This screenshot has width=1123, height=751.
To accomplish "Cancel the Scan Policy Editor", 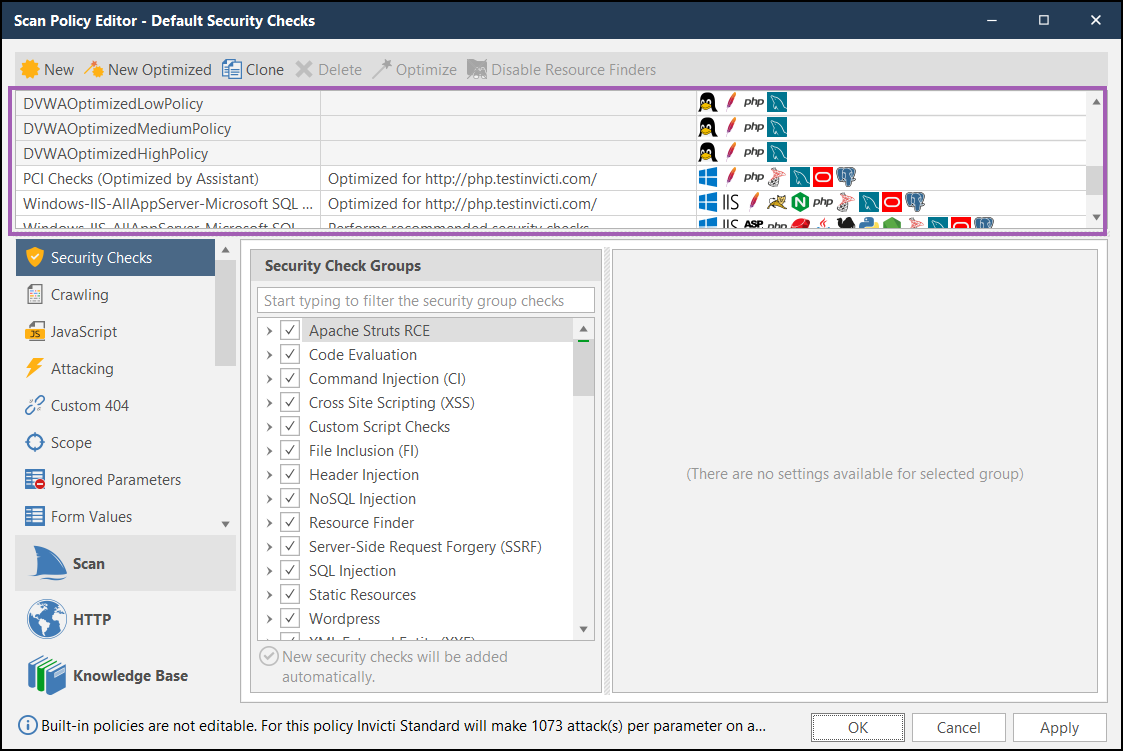I will point(958,727).
